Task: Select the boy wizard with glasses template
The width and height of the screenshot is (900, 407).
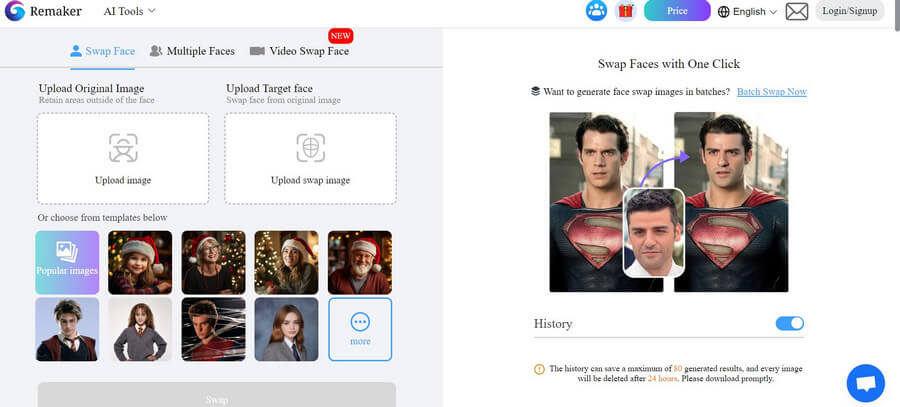Action: tap(67, 329)
